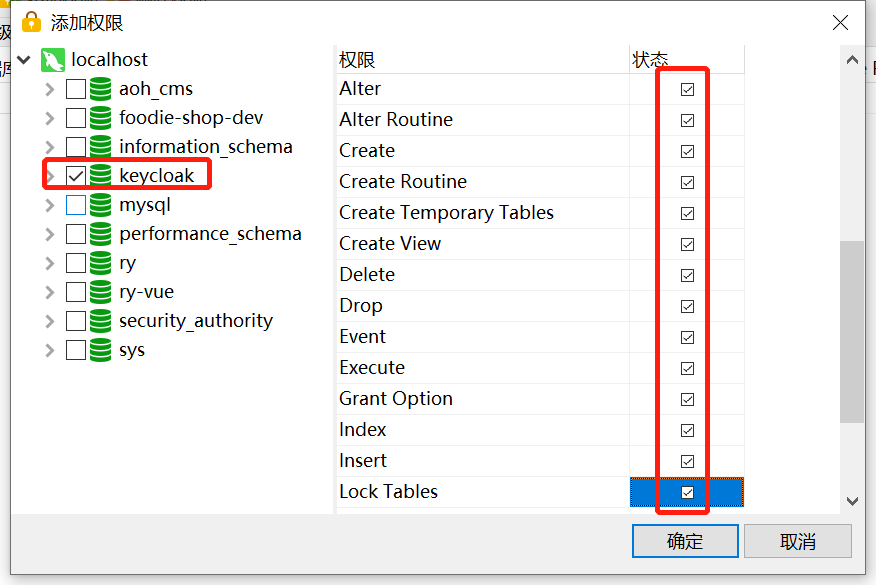The height and width of the screenshot is (585, 876).
Task: Expand the ry-vue database node
Action: pyautogui.click(x=50, y=292)
